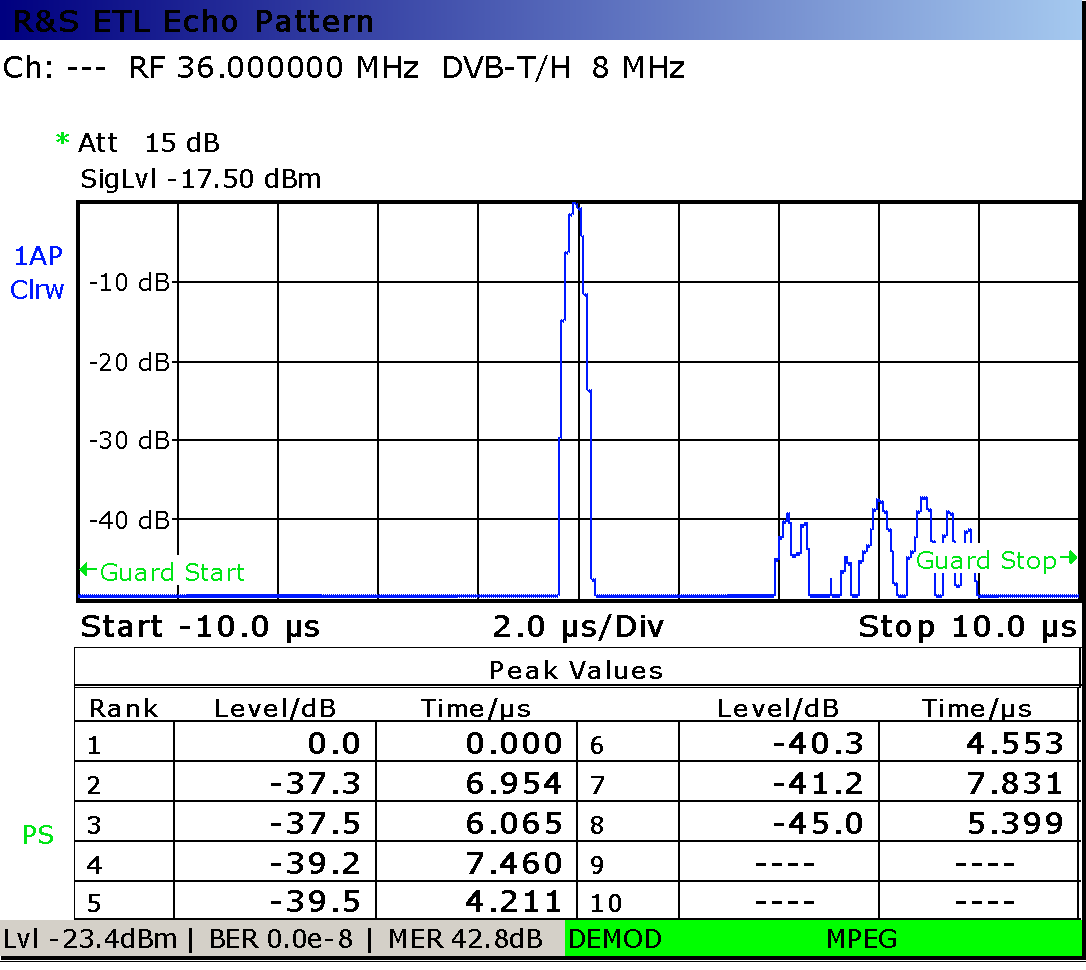1086x970 pixels.
Task: Click the Peak Values table header
Action: (576, 669)
